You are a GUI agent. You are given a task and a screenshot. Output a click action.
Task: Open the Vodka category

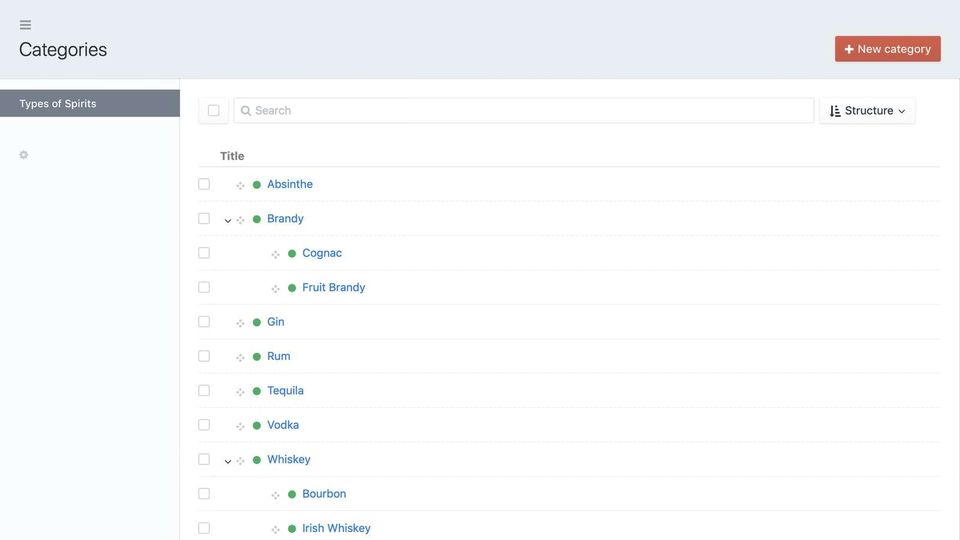(x=283, y=425)
